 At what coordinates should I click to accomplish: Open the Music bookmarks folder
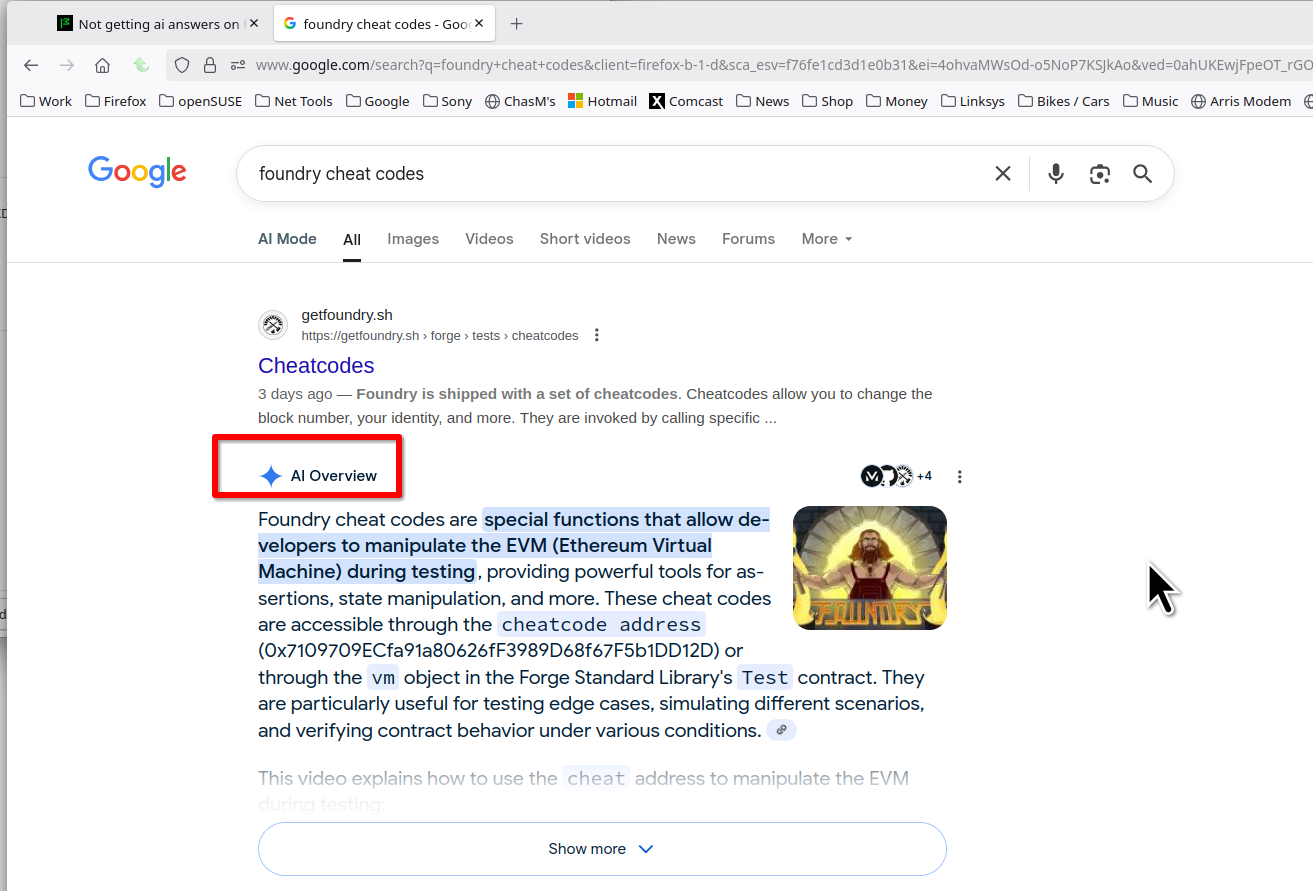pos(1151,101)
